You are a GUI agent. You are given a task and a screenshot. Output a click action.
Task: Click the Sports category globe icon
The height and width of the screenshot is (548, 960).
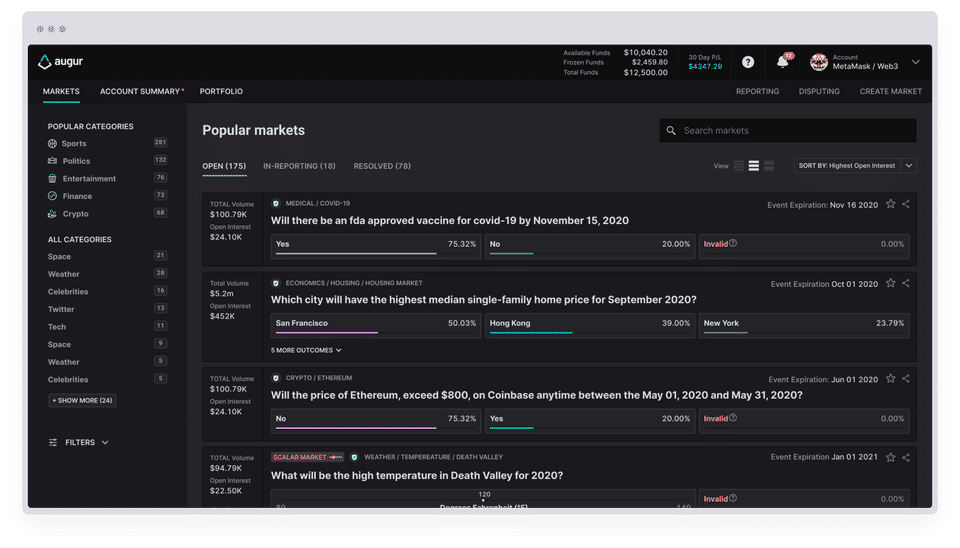[x=52, y=143]
